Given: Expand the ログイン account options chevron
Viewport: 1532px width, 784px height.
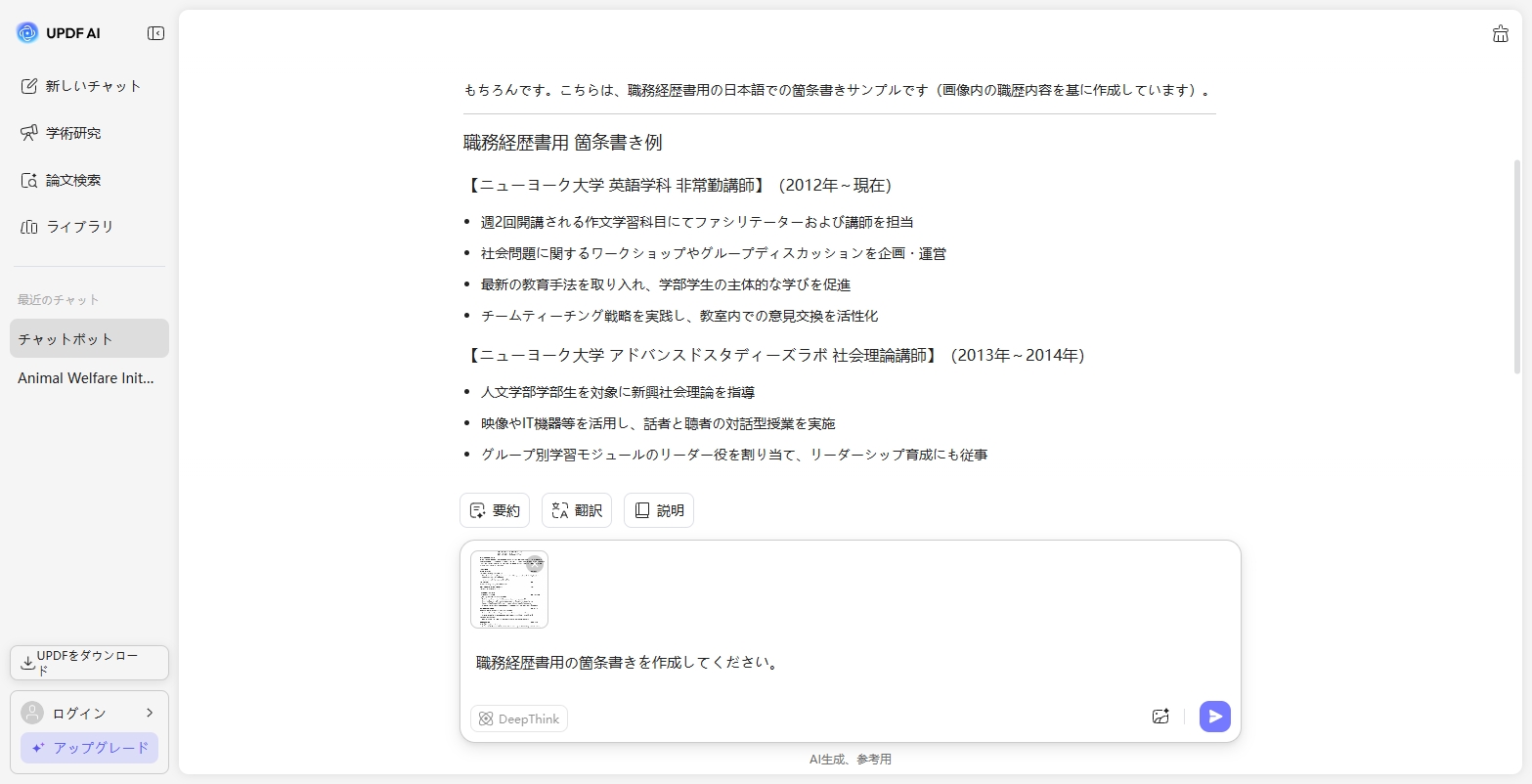Looking at the screenshot, I should pyautogui.click(x=150, y=713).
